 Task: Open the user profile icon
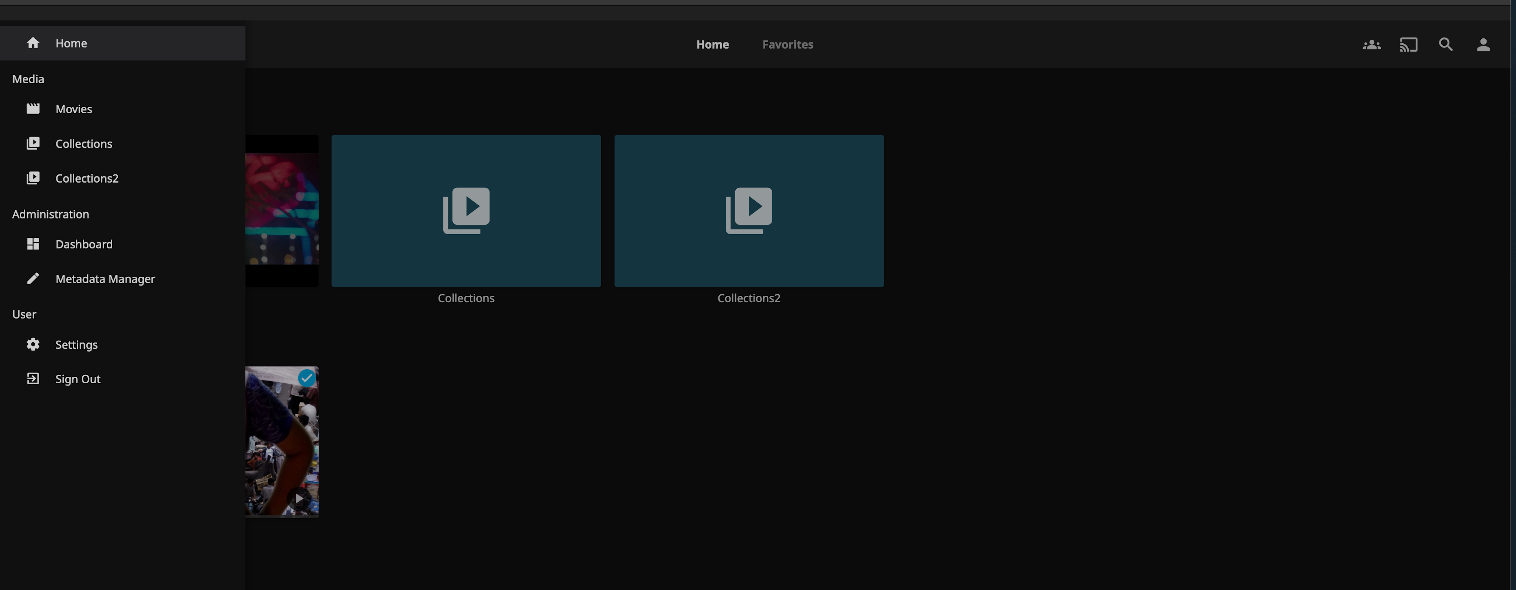[1484, 44]
